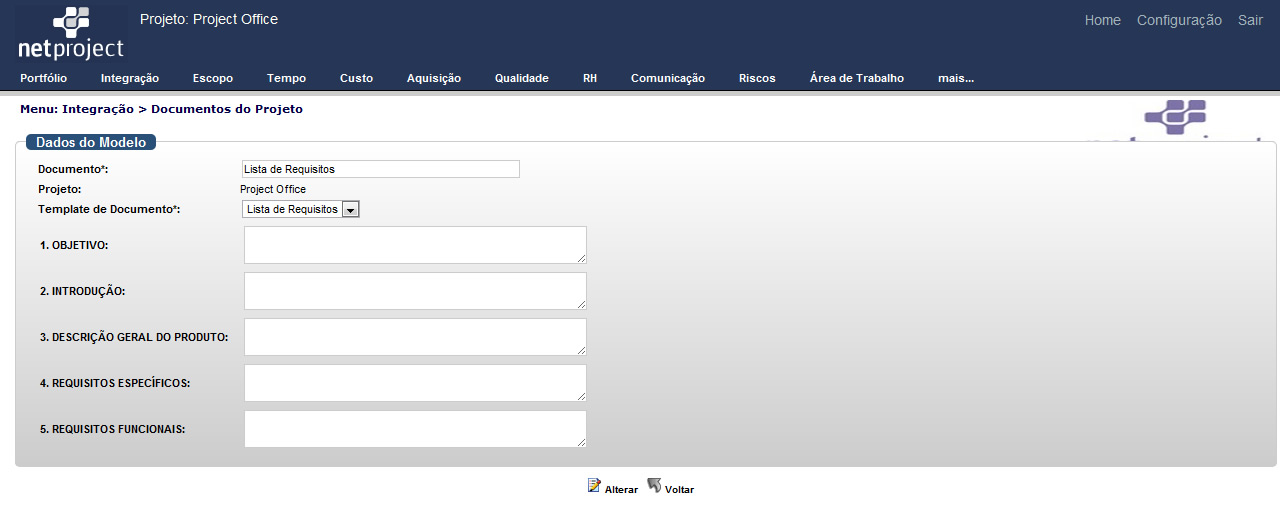
Task: Click inside the 1. OBJETIVO text area
Action: 414,245
